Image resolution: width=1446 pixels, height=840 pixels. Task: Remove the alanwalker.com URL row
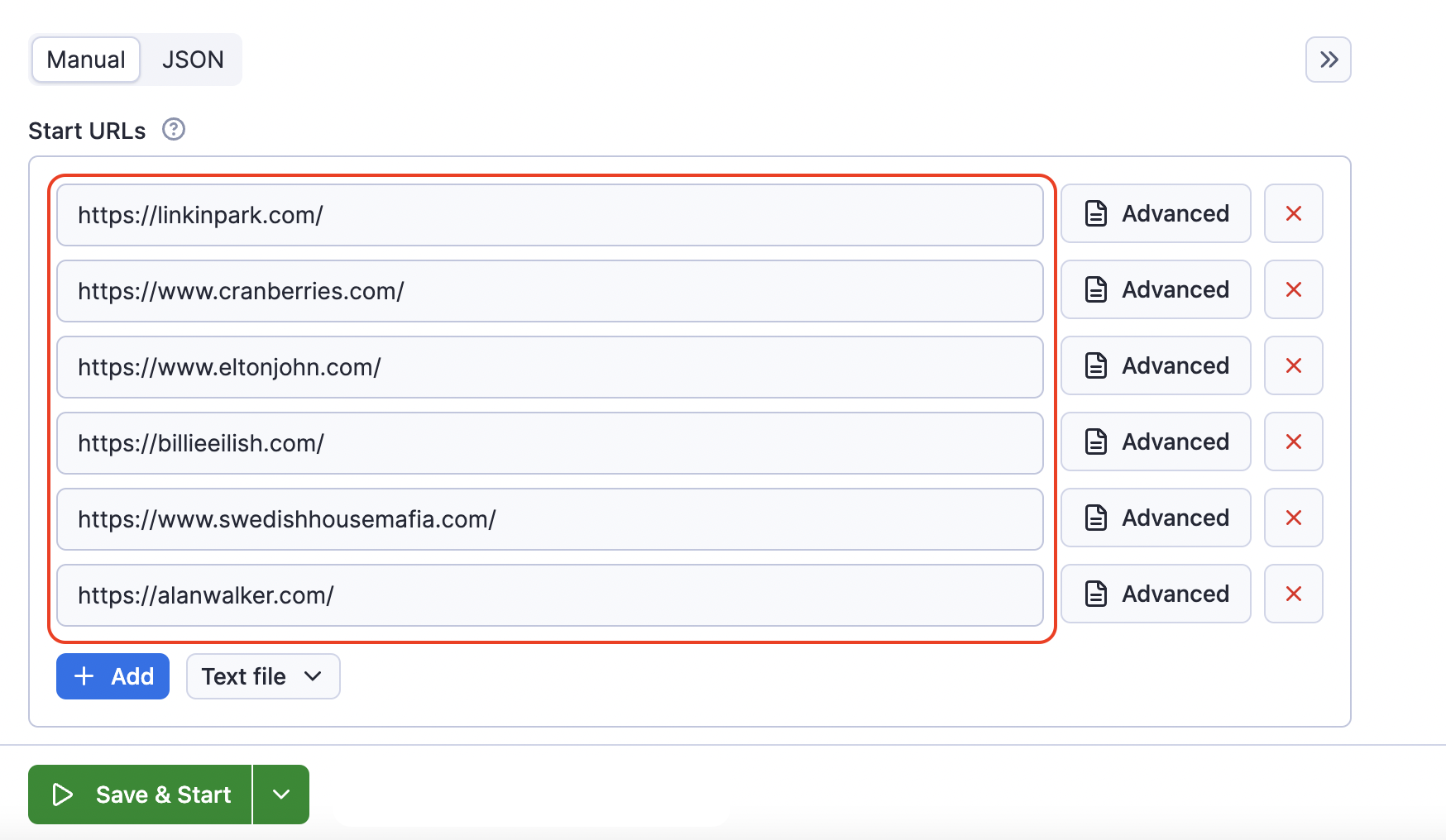(x=1293, y=594)
